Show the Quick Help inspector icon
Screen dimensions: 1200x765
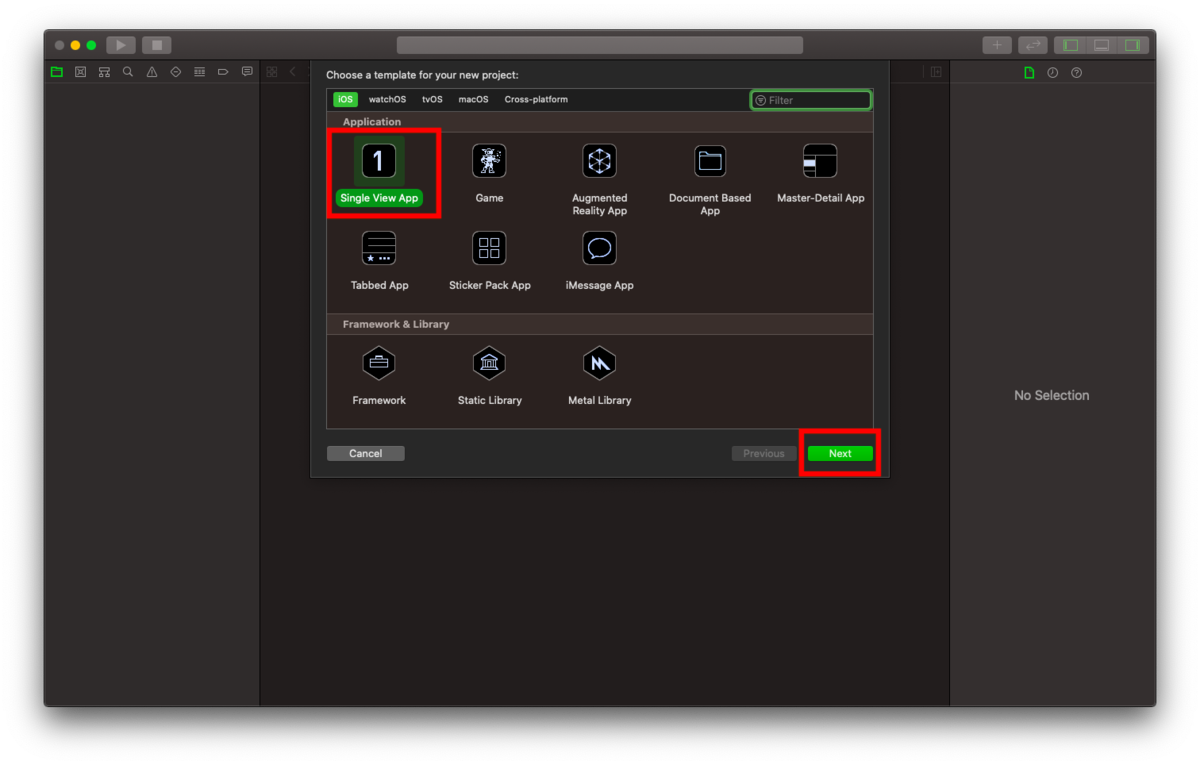[1076, 72]
